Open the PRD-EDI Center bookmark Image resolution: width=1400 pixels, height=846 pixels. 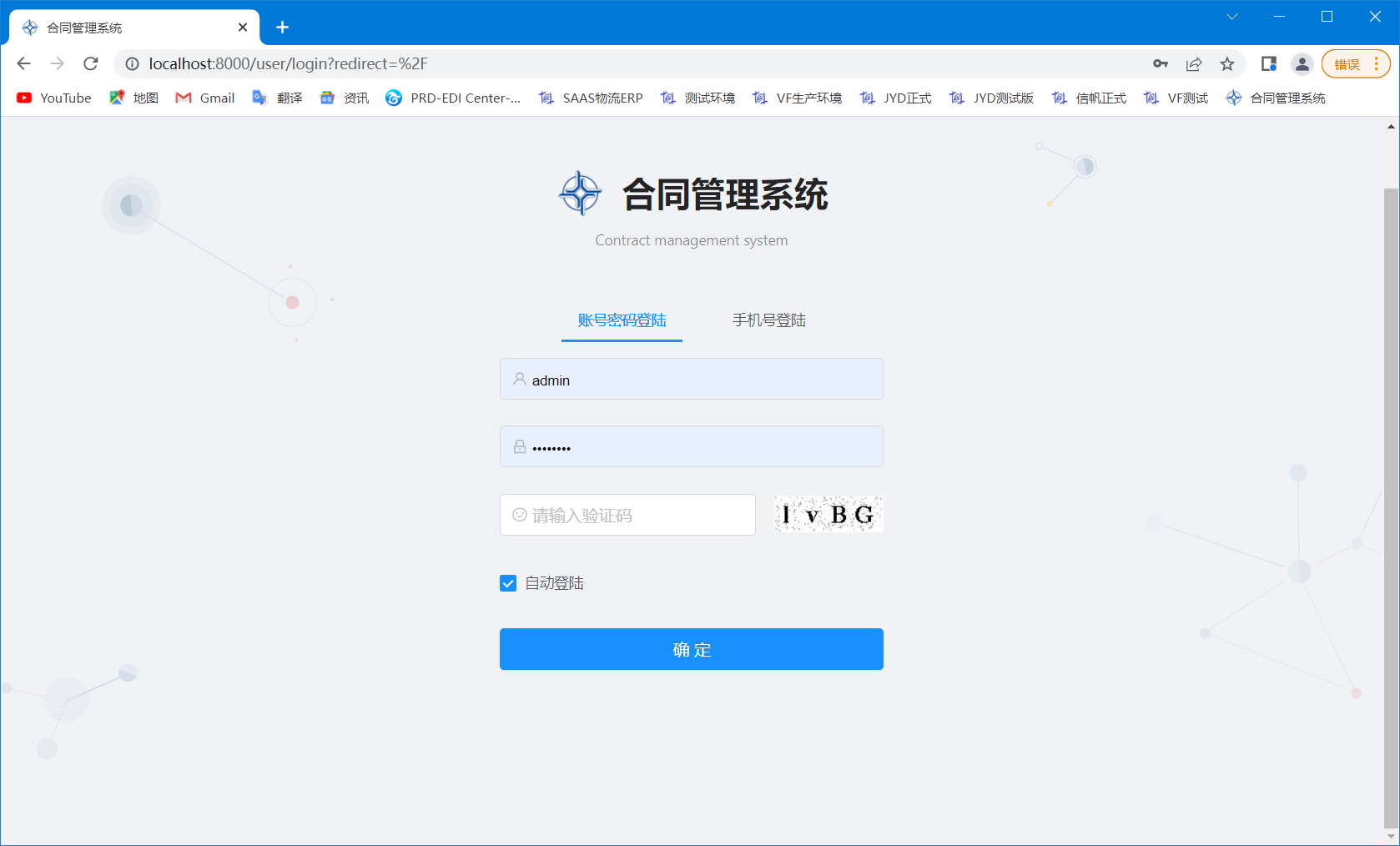point(453,98)
